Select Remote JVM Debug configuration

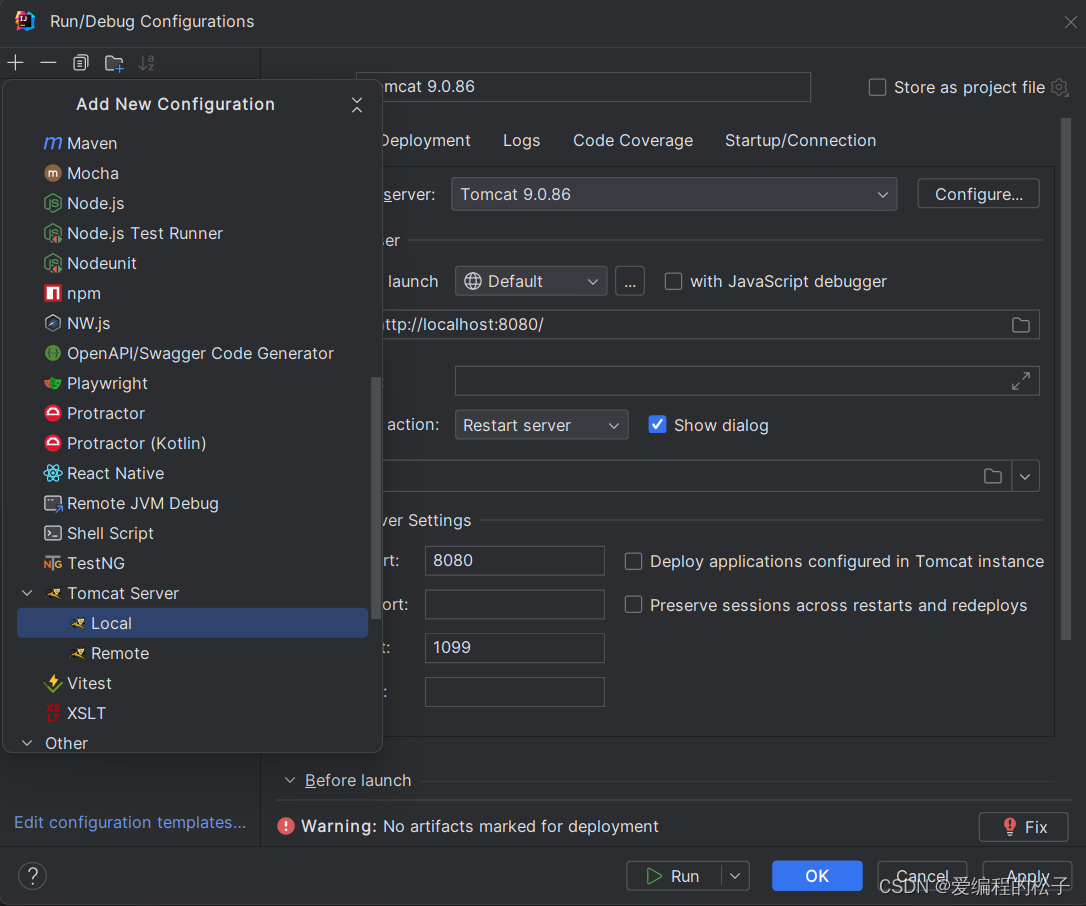pos(193,504)
